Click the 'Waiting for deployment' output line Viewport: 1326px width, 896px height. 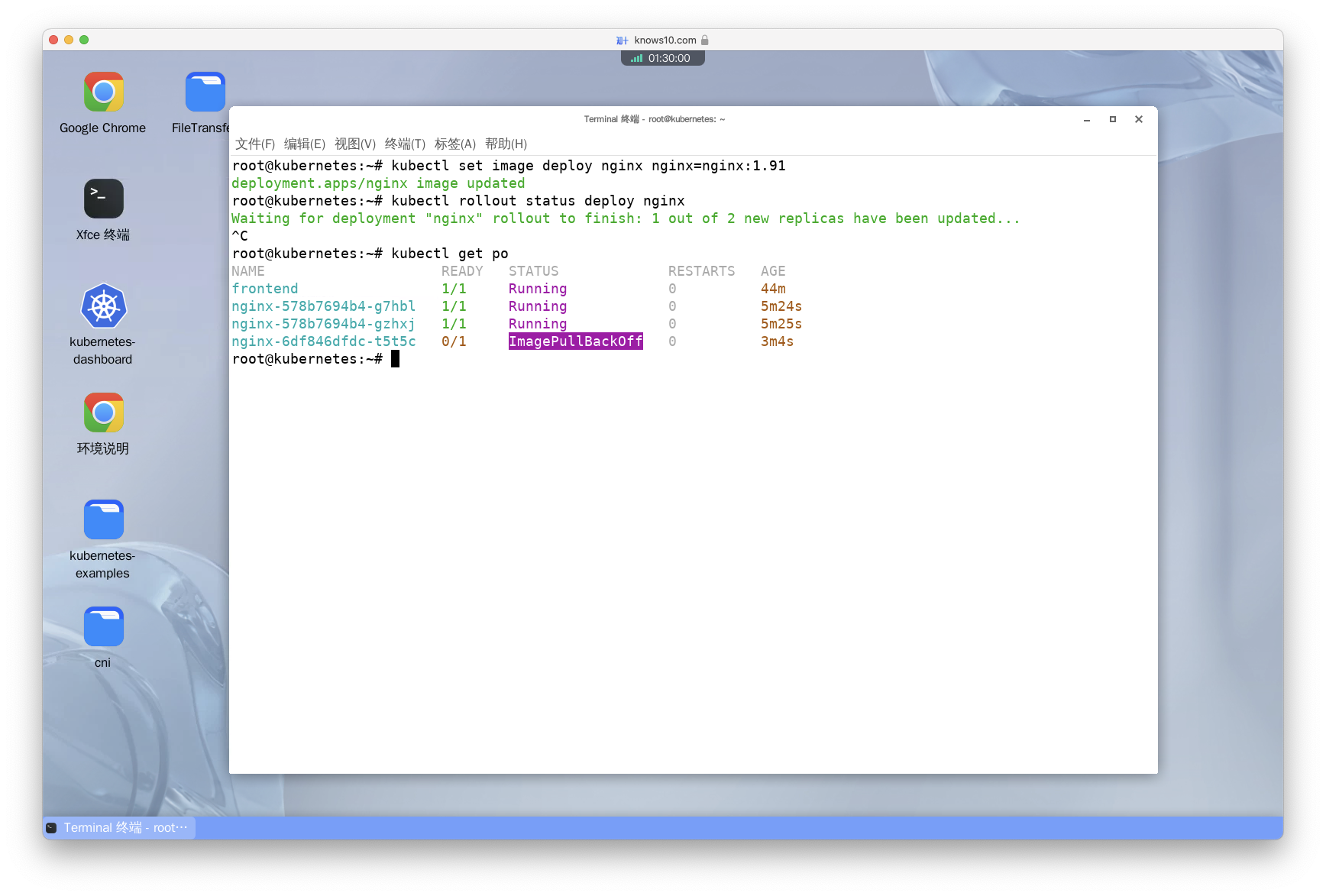coord(626,218)
